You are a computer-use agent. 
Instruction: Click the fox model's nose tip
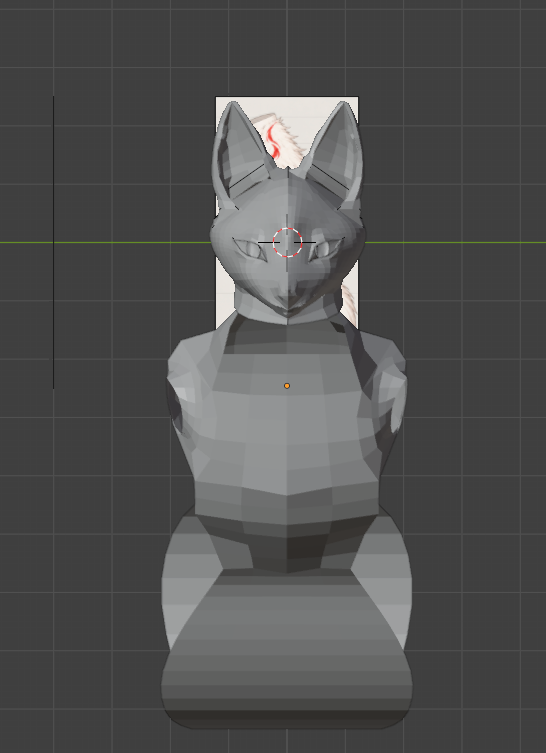(x=287, y=311)
